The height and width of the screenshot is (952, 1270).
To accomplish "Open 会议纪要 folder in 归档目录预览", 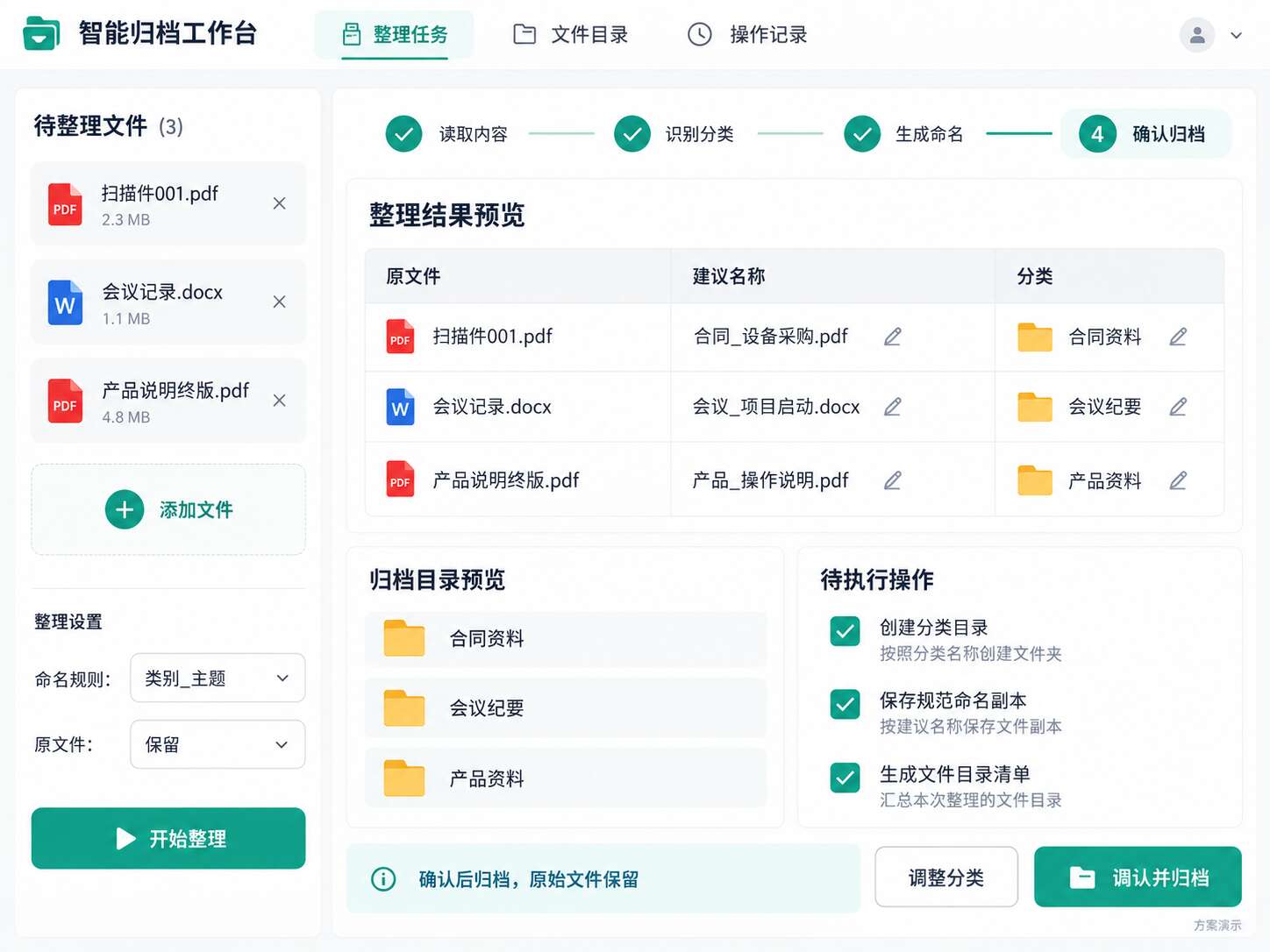I will (x=566, y=708).
